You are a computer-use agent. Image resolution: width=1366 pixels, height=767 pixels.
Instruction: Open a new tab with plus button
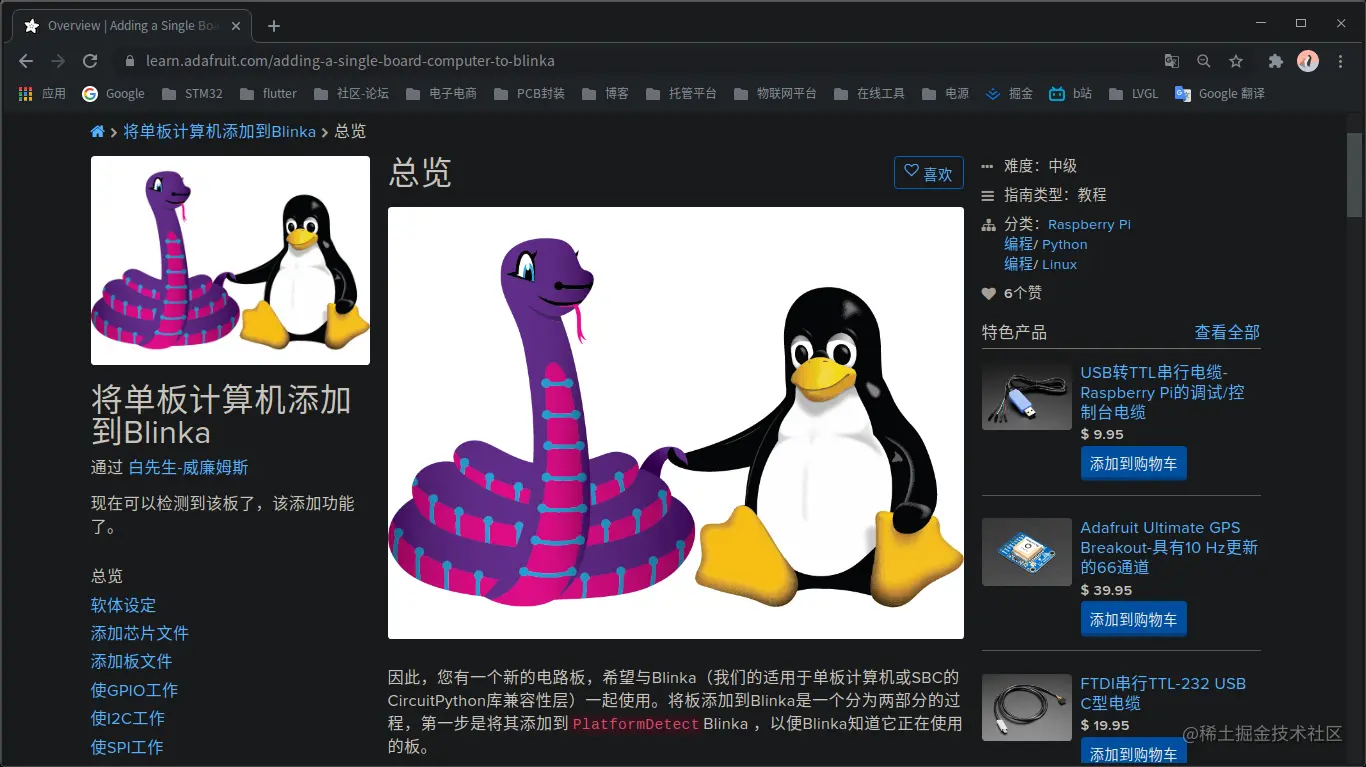click(274, 26)
